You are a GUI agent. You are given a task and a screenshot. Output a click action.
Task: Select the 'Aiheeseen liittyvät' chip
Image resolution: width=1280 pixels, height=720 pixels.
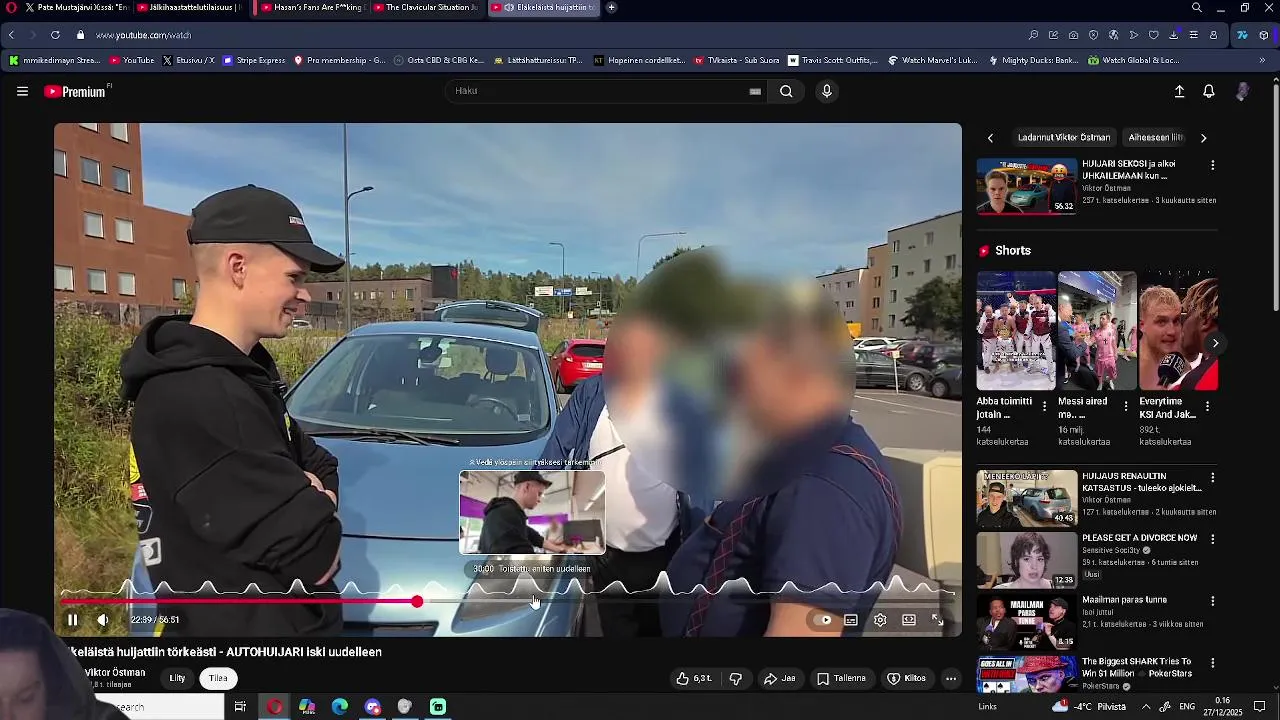[x=1155, y=137]
